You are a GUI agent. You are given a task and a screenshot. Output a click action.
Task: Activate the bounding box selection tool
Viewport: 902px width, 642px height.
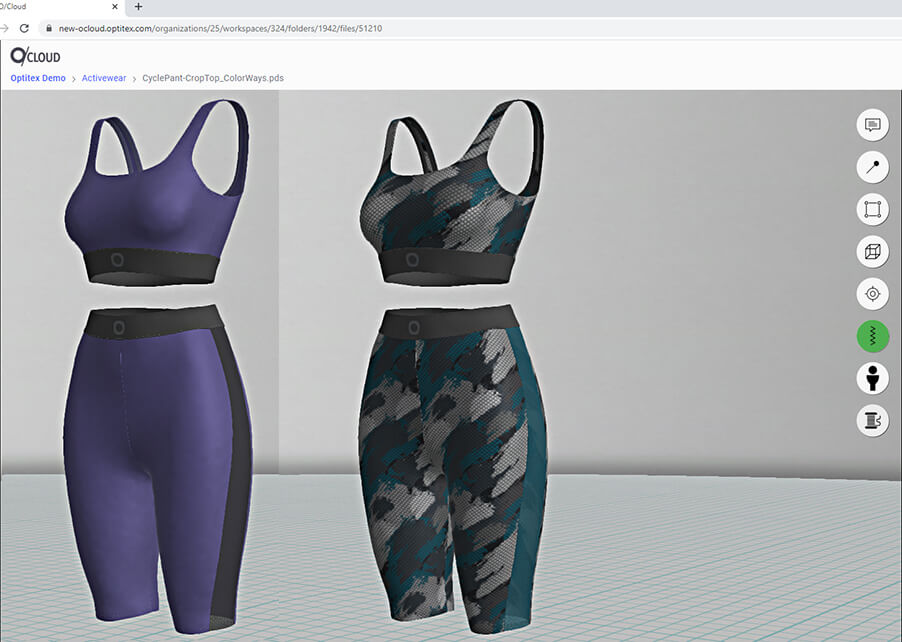[872, 210]
